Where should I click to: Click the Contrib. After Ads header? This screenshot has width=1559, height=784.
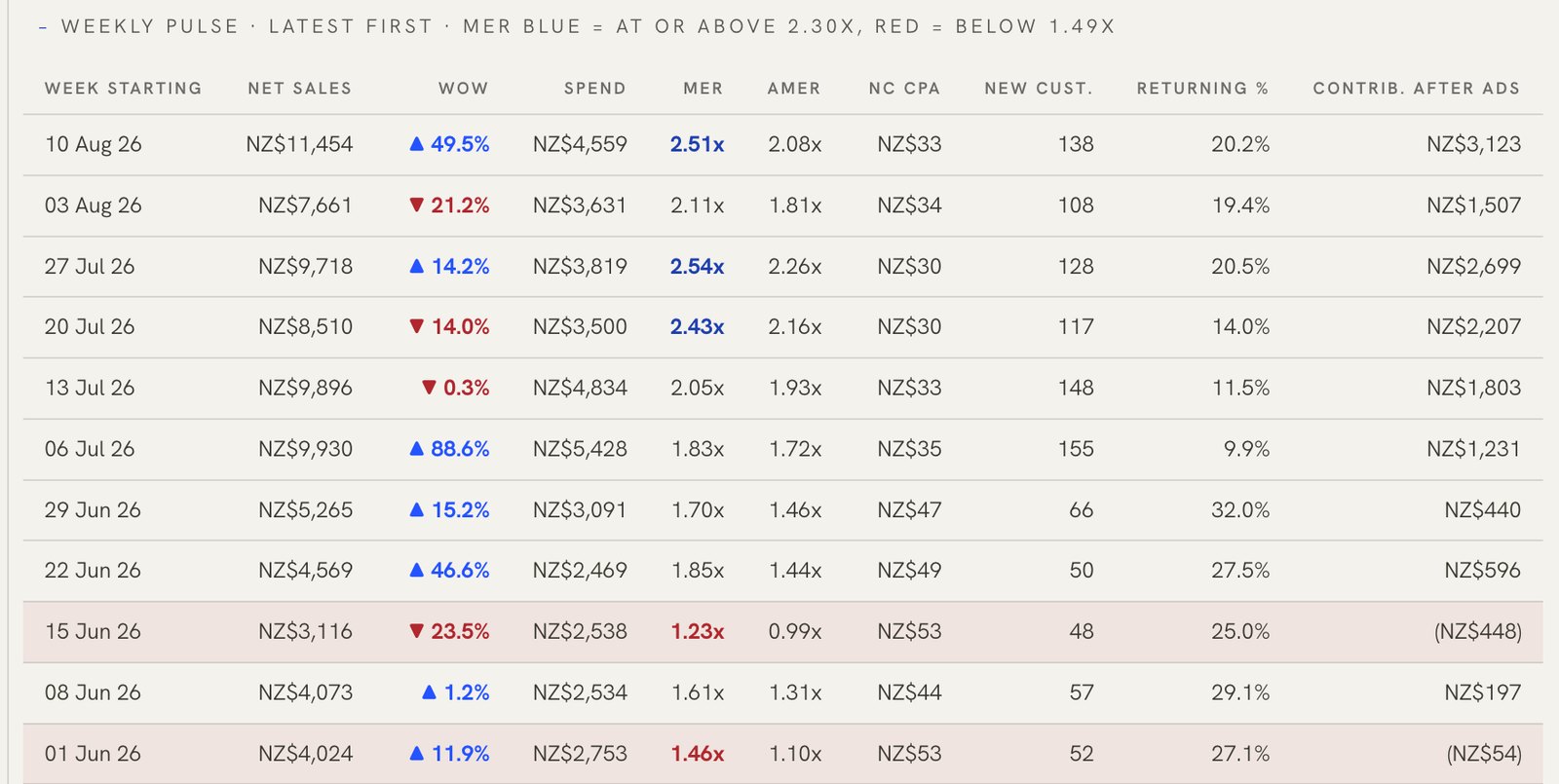[x=1416, y=89]
